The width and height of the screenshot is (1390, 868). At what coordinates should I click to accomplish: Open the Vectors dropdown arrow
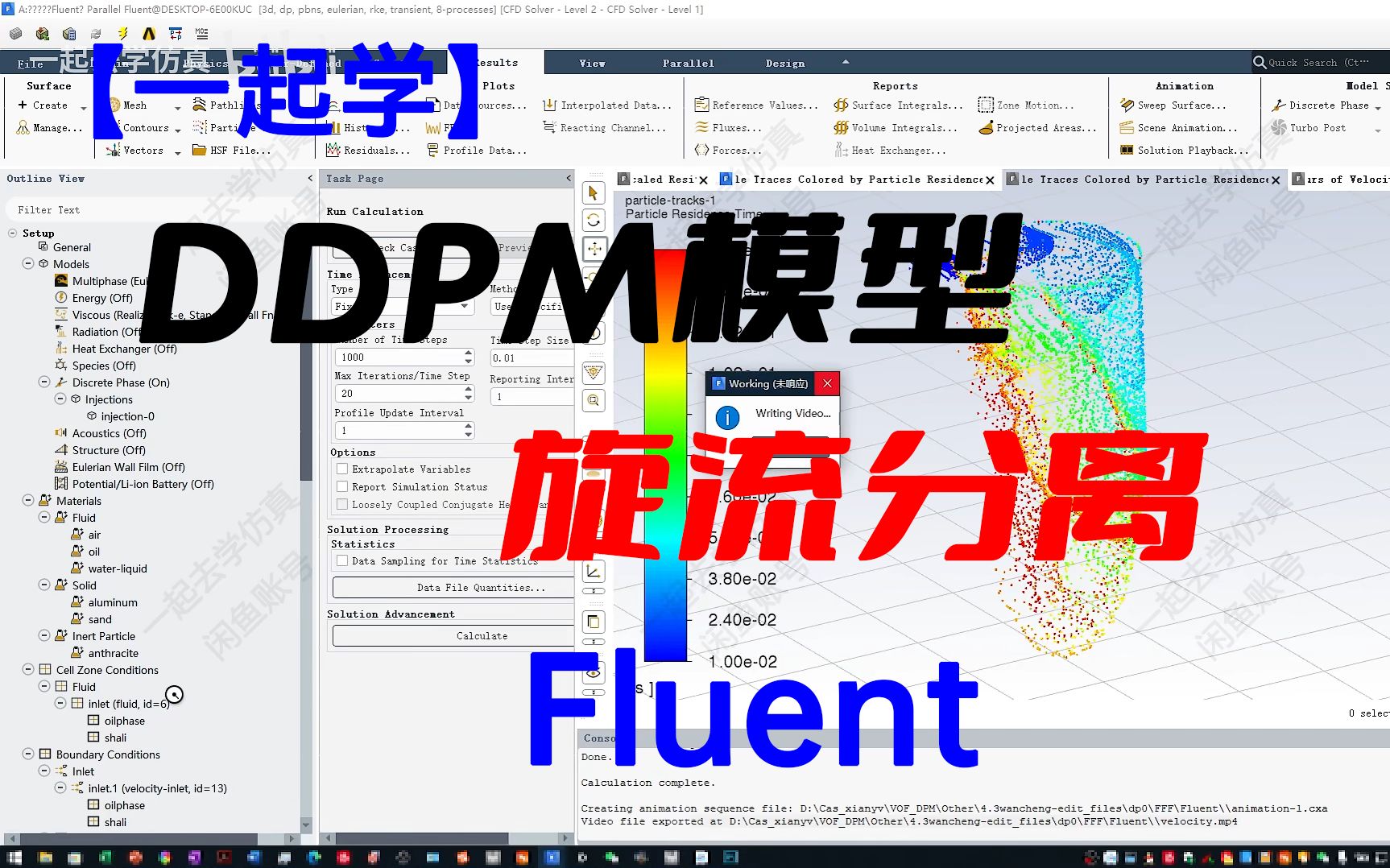[177, 151]
